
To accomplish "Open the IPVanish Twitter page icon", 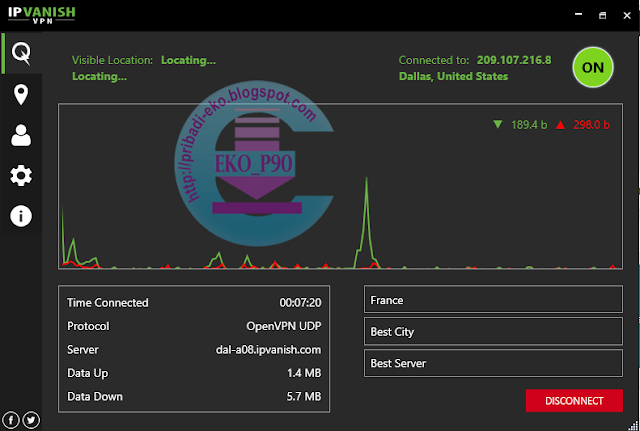I will 31,420.
